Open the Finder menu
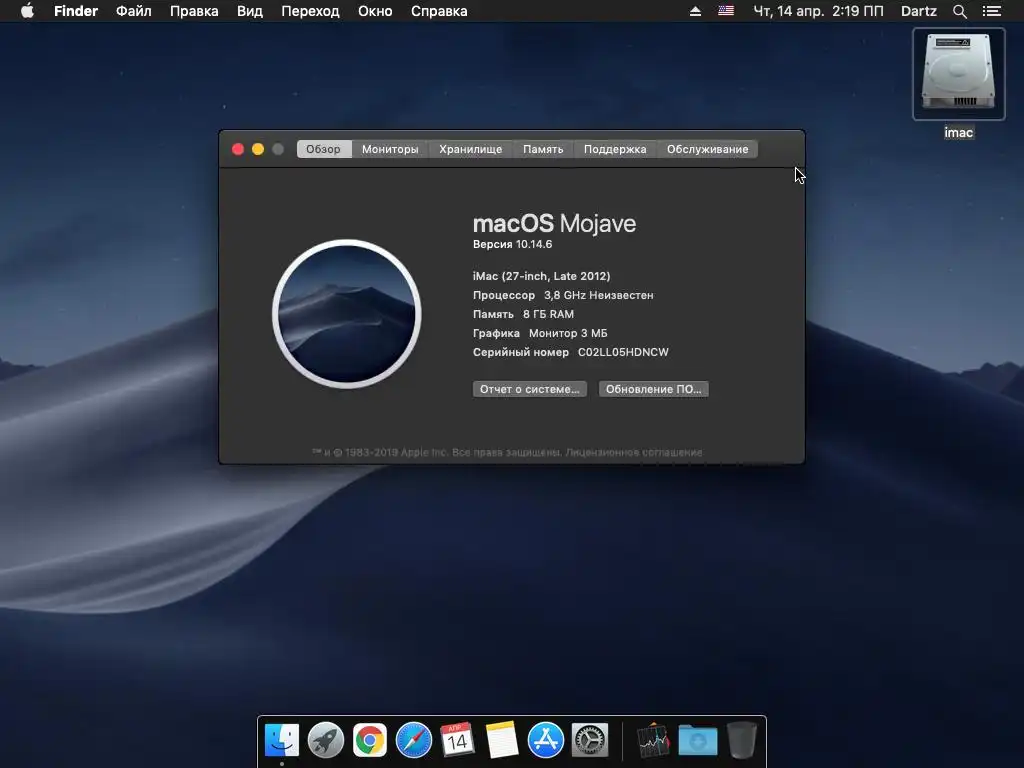 (x=76, y=11)
